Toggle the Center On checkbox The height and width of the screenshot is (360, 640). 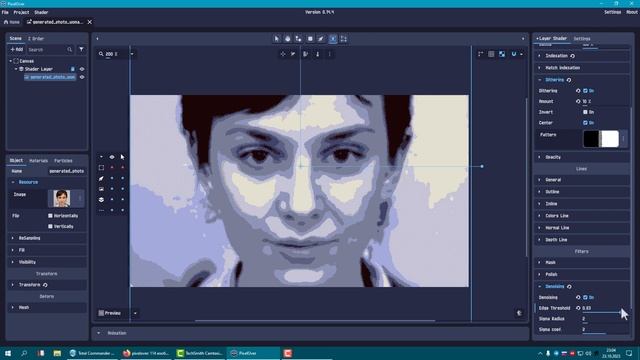coord(585,122)
